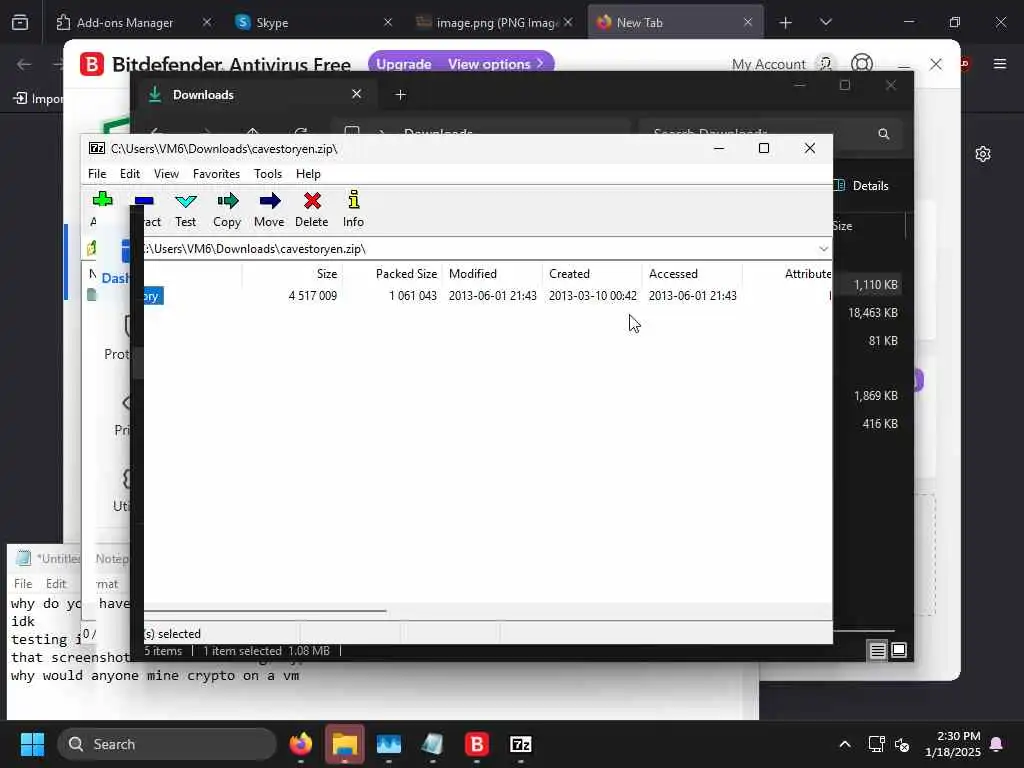1024x768 pixels.
Task: Open the Edit menu in Notepad
Action: point(56,583)
